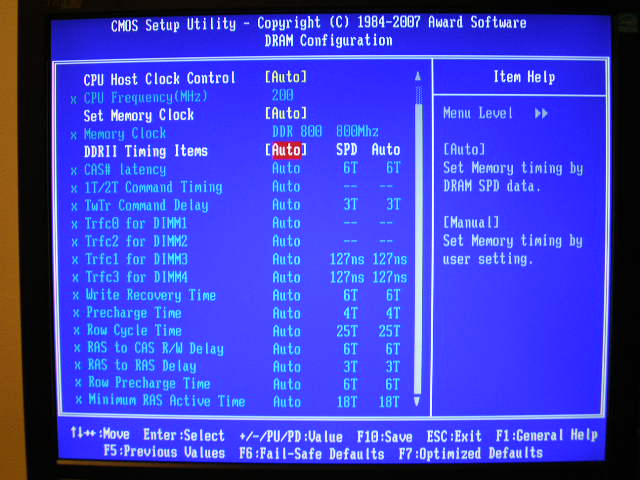Click 1T/2T Command Timing label
Screen dimensions: 640x480
pos(153,187)
